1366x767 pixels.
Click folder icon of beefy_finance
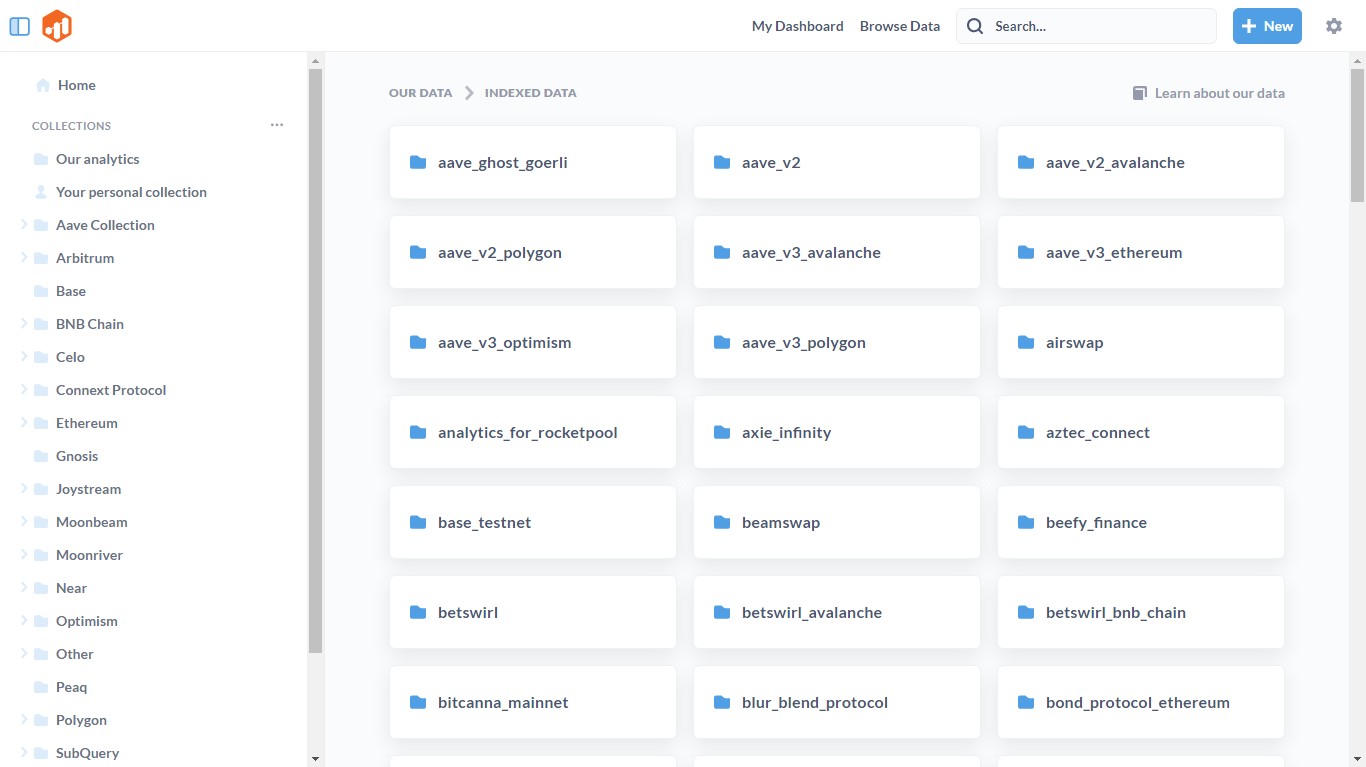[1026, 522]
